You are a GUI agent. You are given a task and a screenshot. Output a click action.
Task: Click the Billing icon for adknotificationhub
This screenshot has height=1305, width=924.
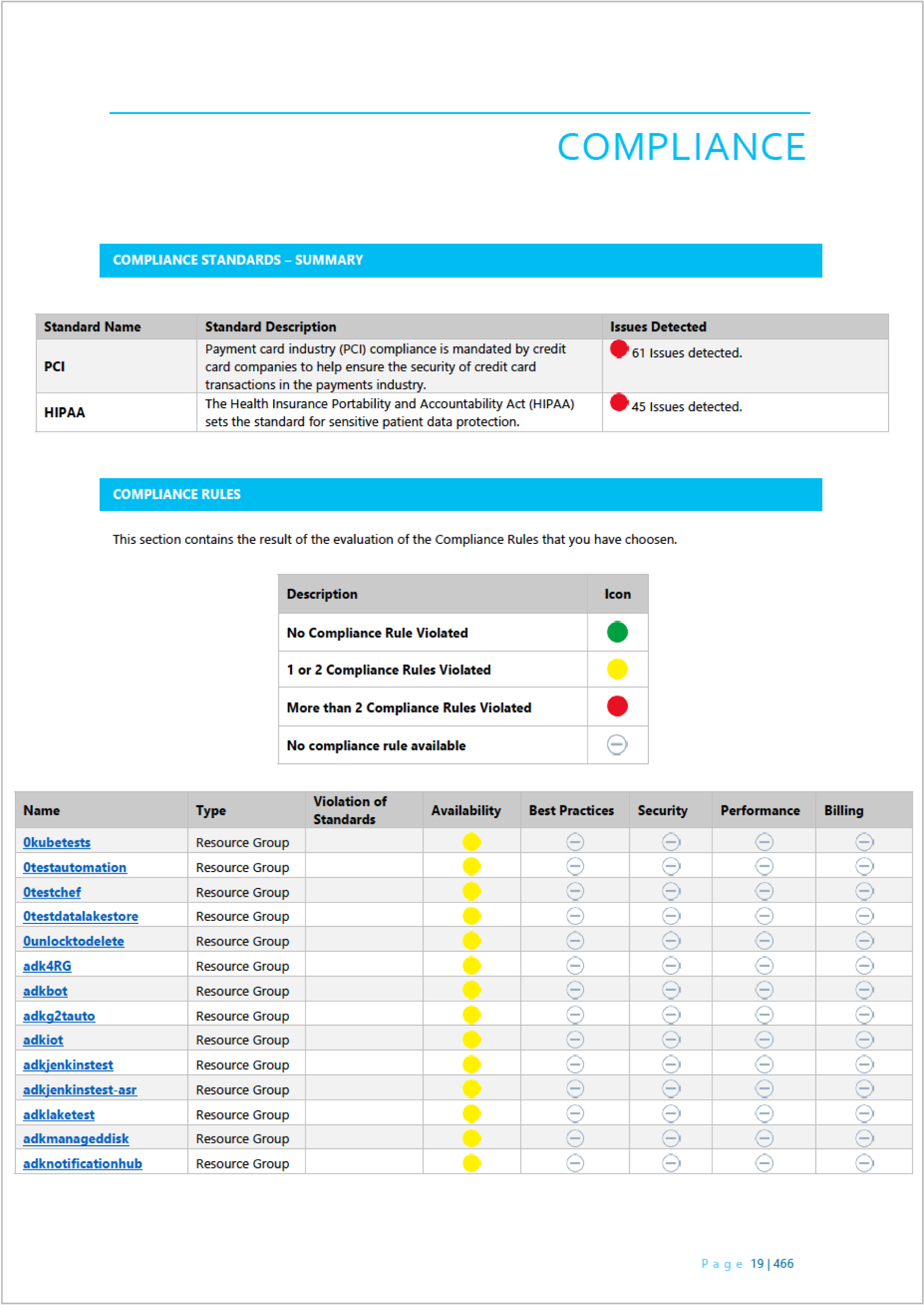(x=865, y=1163)
